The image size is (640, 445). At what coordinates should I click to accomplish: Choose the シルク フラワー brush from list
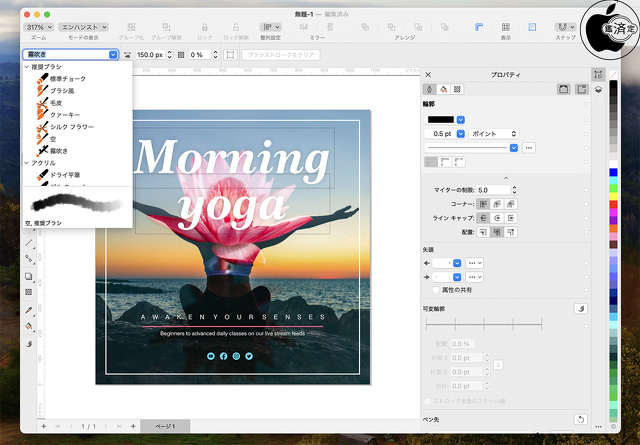[x=73, y=127]
